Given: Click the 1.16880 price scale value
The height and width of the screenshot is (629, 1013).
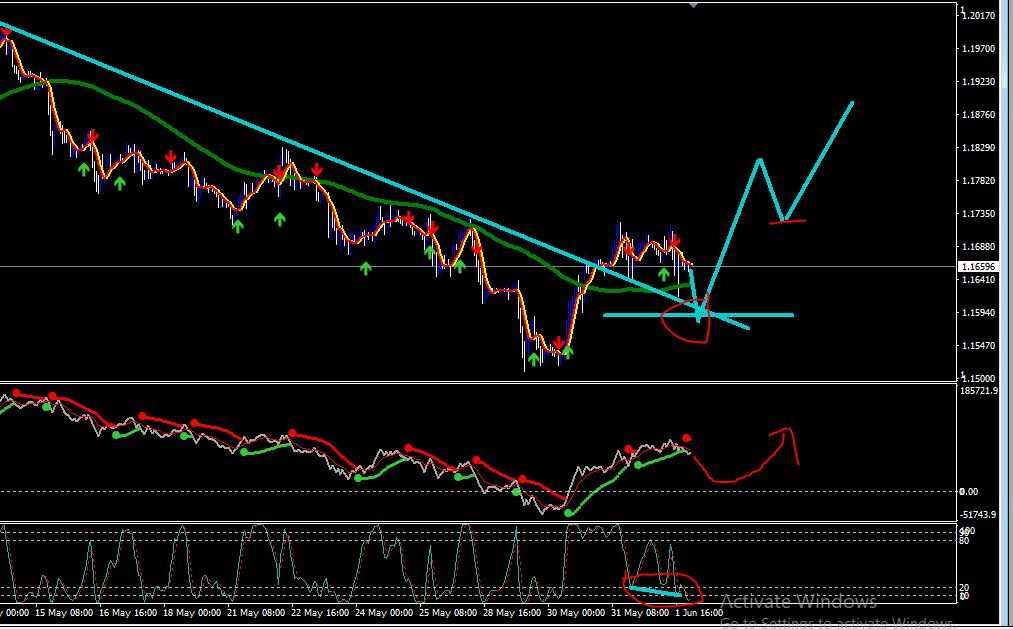Looking at the screenshot, I should point(979,246).
